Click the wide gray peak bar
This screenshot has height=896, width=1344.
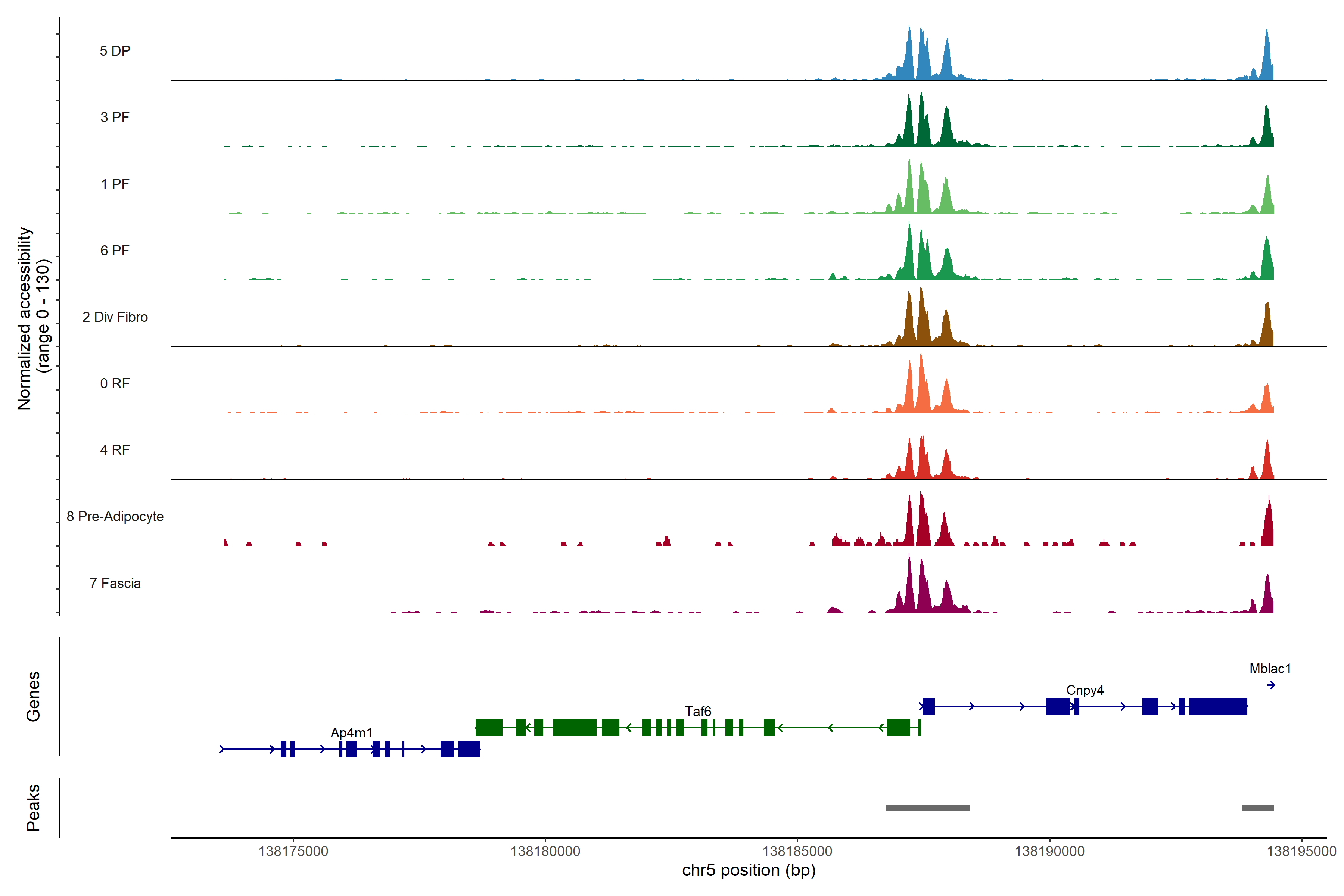[x=927, y=808]
